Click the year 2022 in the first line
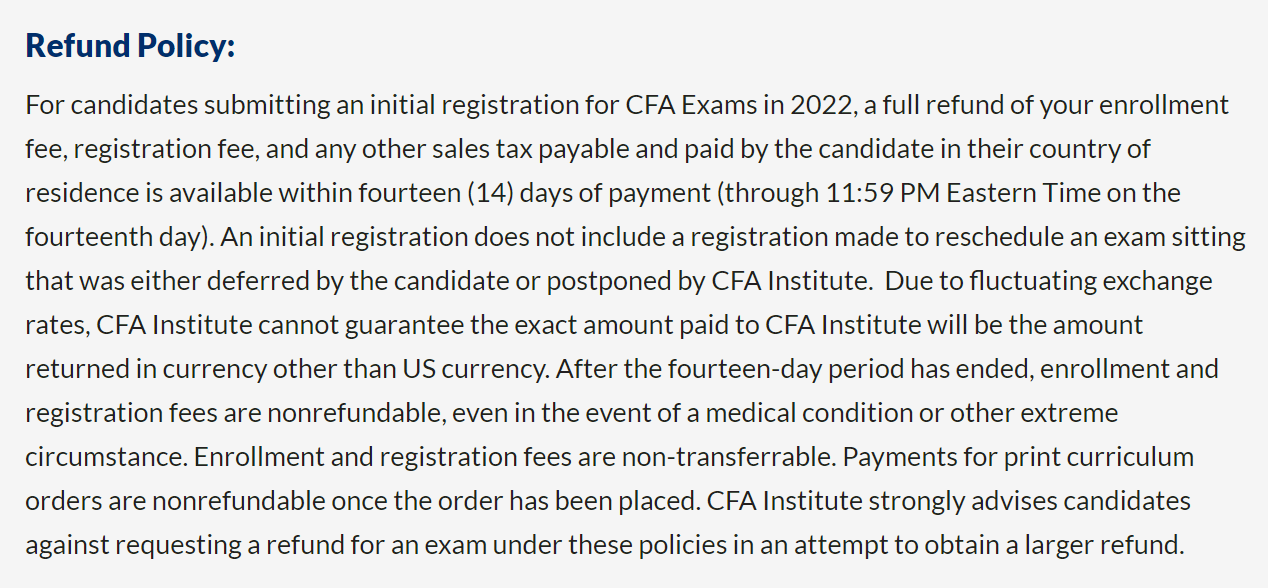Image resolution: width=1268 pixels, height=588 pixels. tap(822, 105)
